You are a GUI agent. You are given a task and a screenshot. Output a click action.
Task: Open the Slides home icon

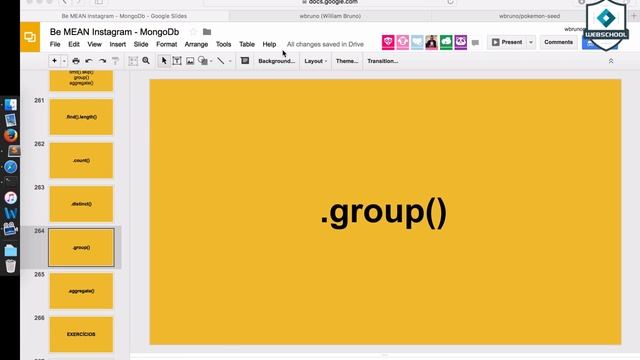[x=30, y=37]
